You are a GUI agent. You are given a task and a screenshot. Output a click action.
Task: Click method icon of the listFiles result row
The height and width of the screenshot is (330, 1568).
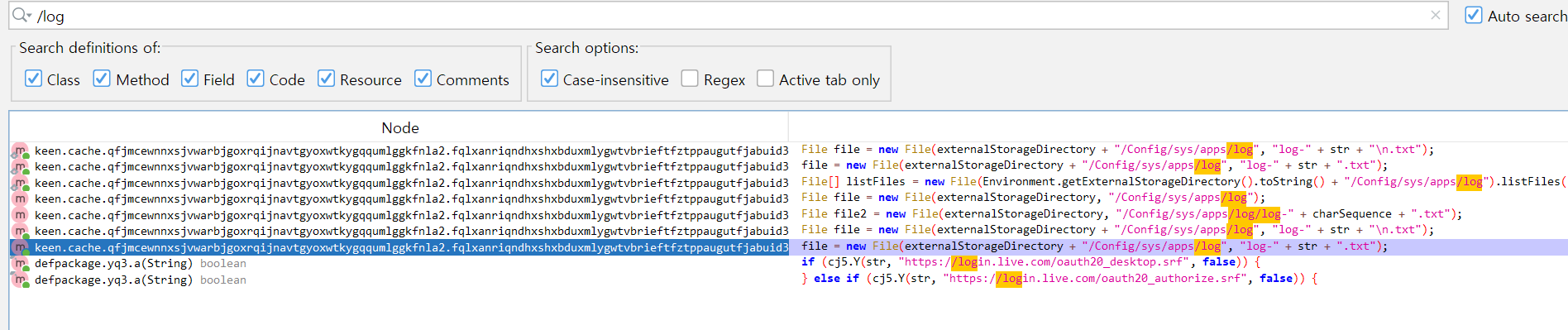tap(20, 183)
